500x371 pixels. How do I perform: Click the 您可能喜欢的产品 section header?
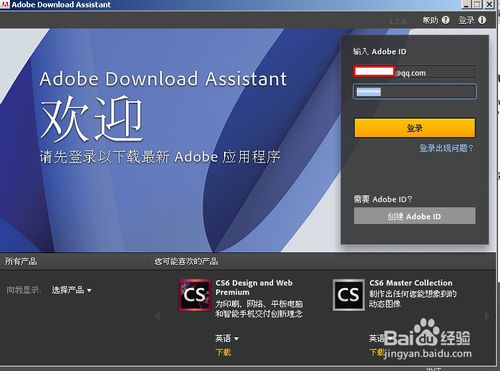pyautogui.click(x=186, y=261)
